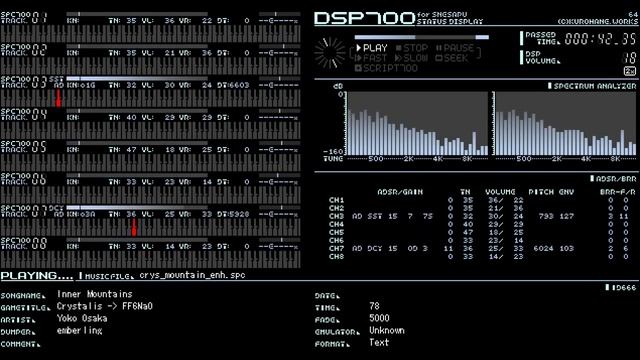The height and width of the screenshot is (360, 640).
Task: Click the song position progress bar
Action: click(x=422, y=37)
